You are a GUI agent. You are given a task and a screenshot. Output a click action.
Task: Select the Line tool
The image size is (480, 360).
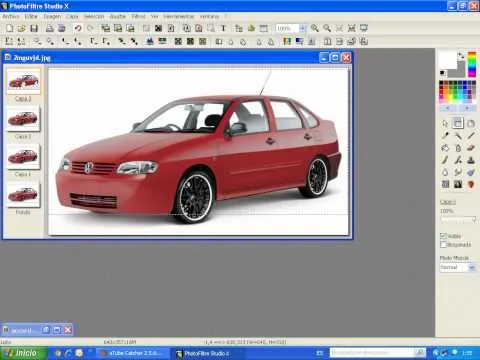pos(471,136)
